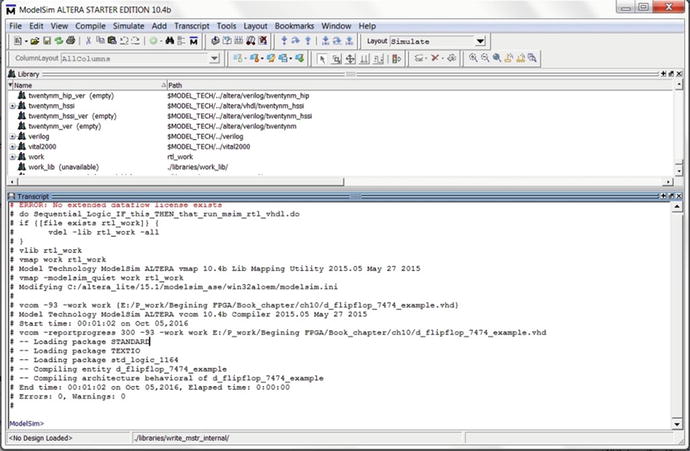The width and height of the screenshot is (690, 451).
Task: Click the Break simulation red X icon
Action: [x=263, y=41]
